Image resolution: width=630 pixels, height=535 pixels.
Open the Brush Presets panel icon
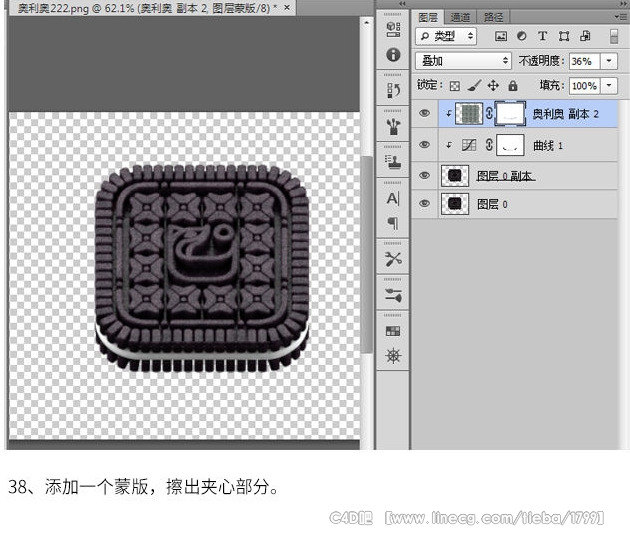coord(393,127)
